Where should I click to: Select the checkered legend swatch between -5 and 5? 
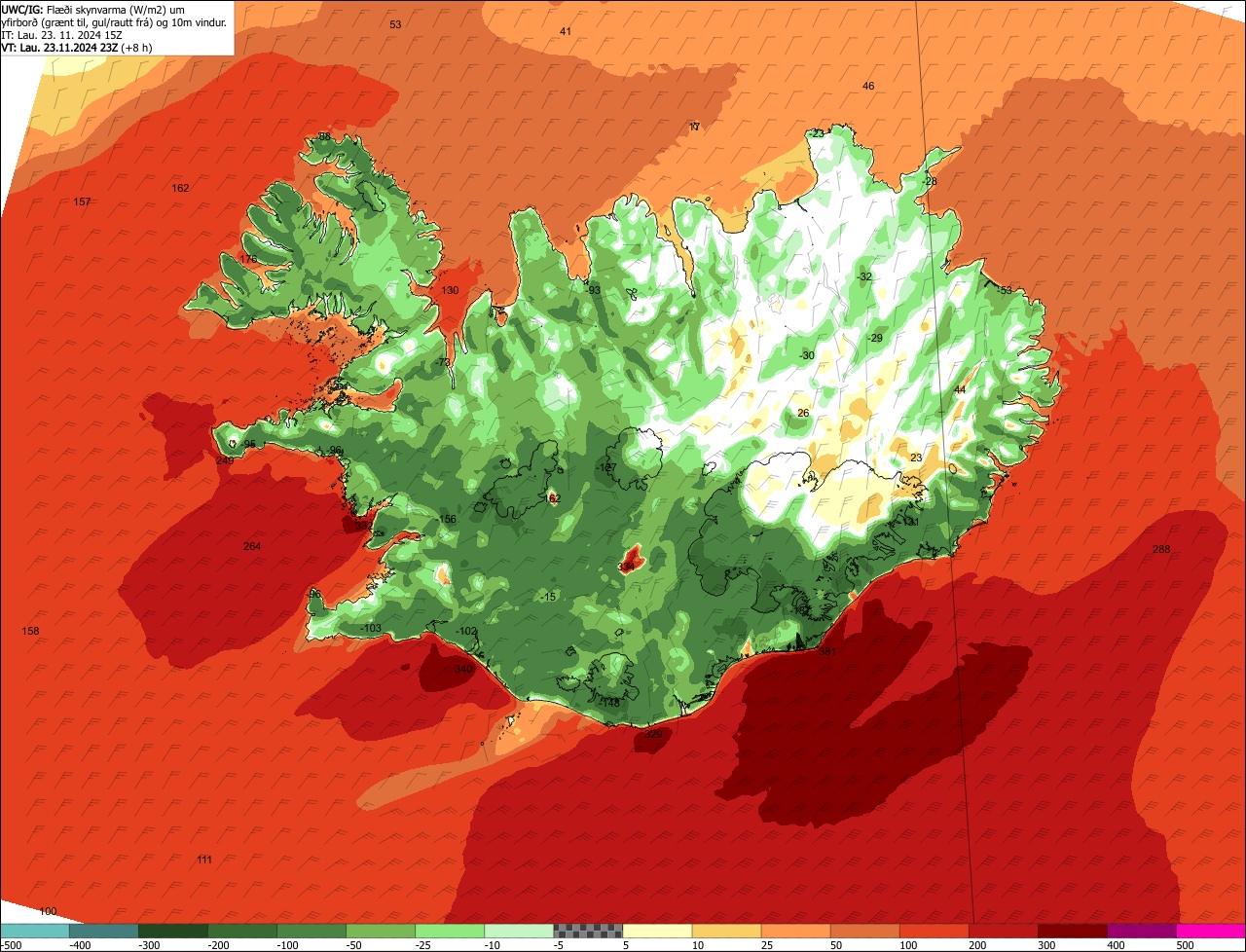(588, 930)
